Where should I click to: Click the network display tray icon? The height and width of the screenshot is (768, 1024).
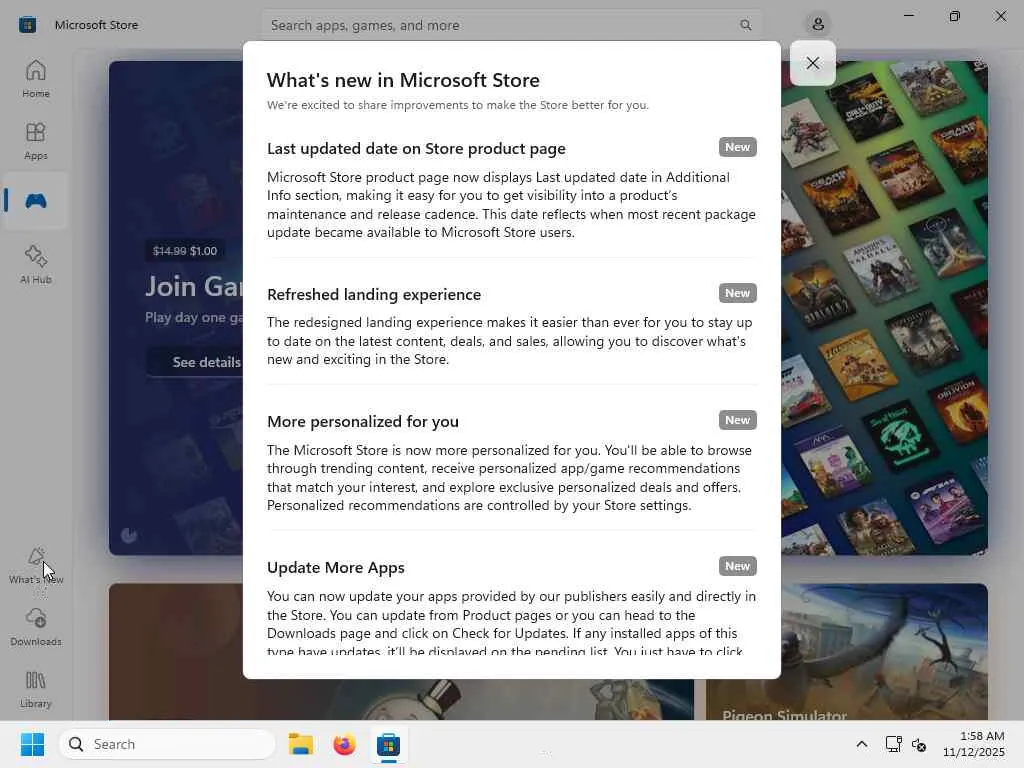click(x=893, y=744)
